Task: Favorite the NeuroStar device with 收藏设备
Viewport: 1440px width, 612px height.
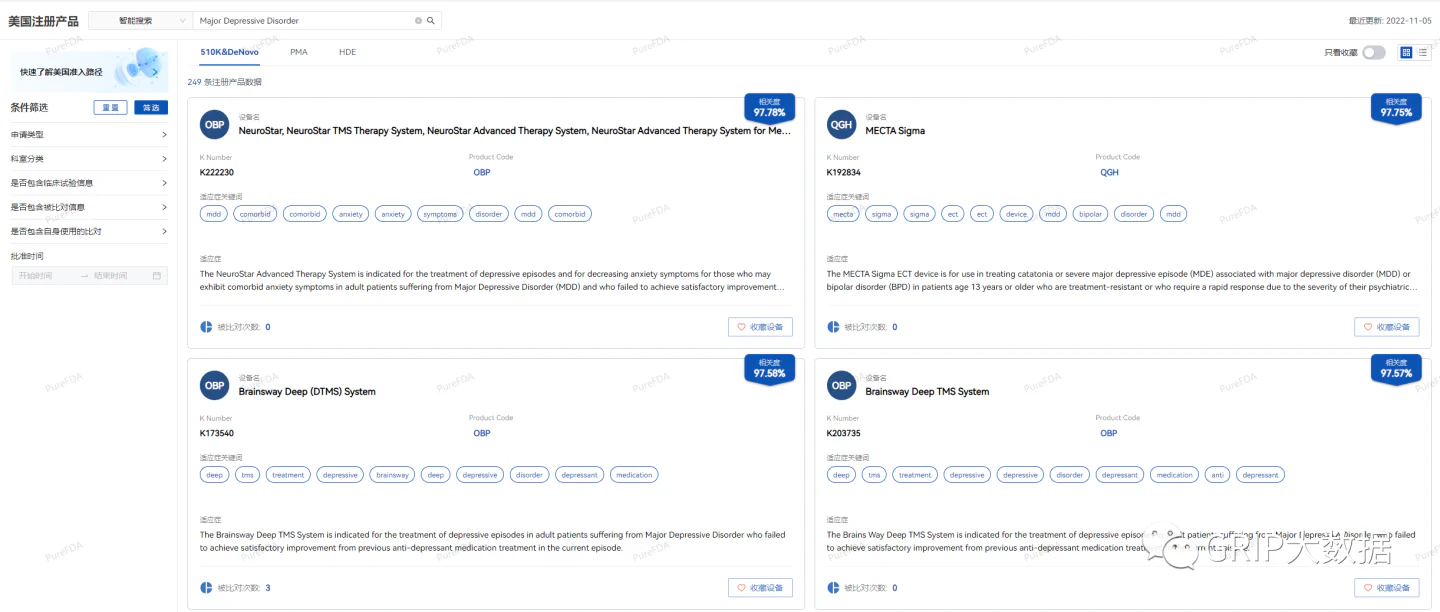Action: (x=760, y=327)
